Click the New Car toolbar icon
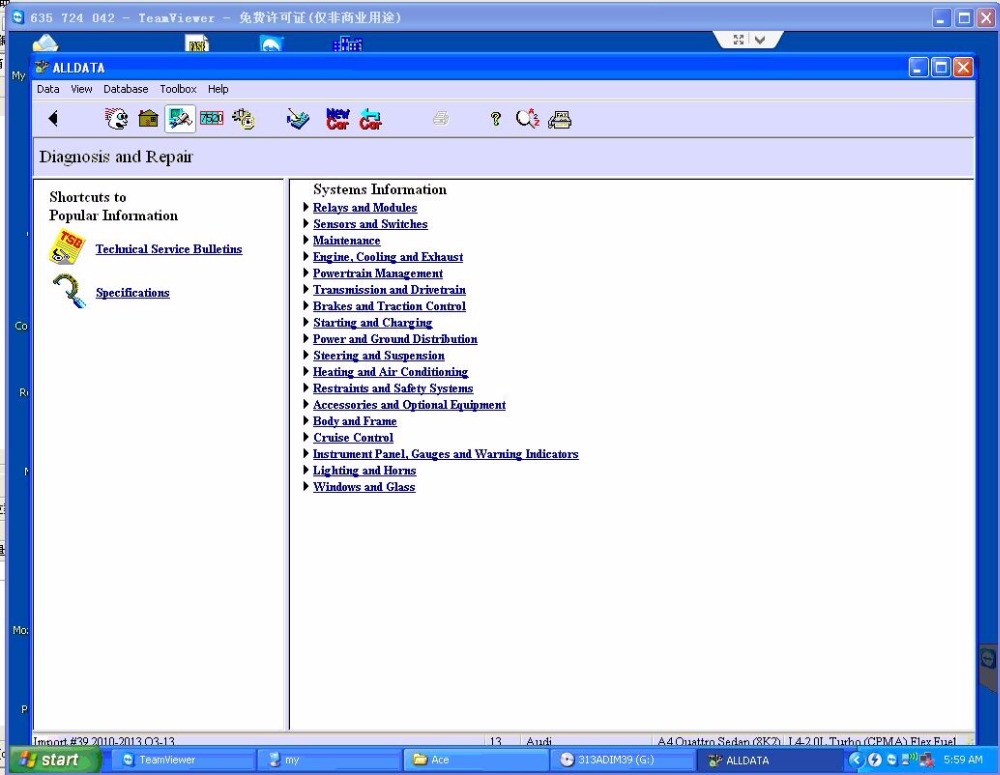Image resolution: width=1000 pixels, height=775 pixels. pyautogui.click(x=338, y=119)
